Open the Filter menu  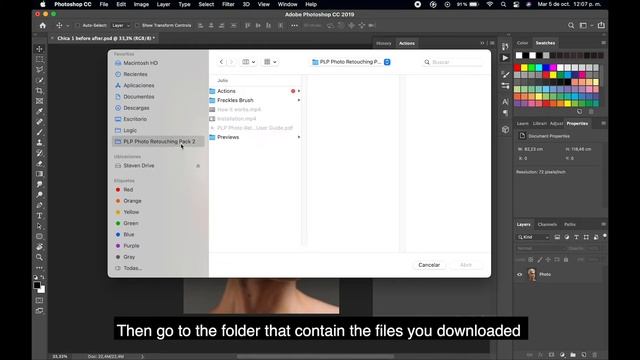pyautogui.click(x=228, y=4)
